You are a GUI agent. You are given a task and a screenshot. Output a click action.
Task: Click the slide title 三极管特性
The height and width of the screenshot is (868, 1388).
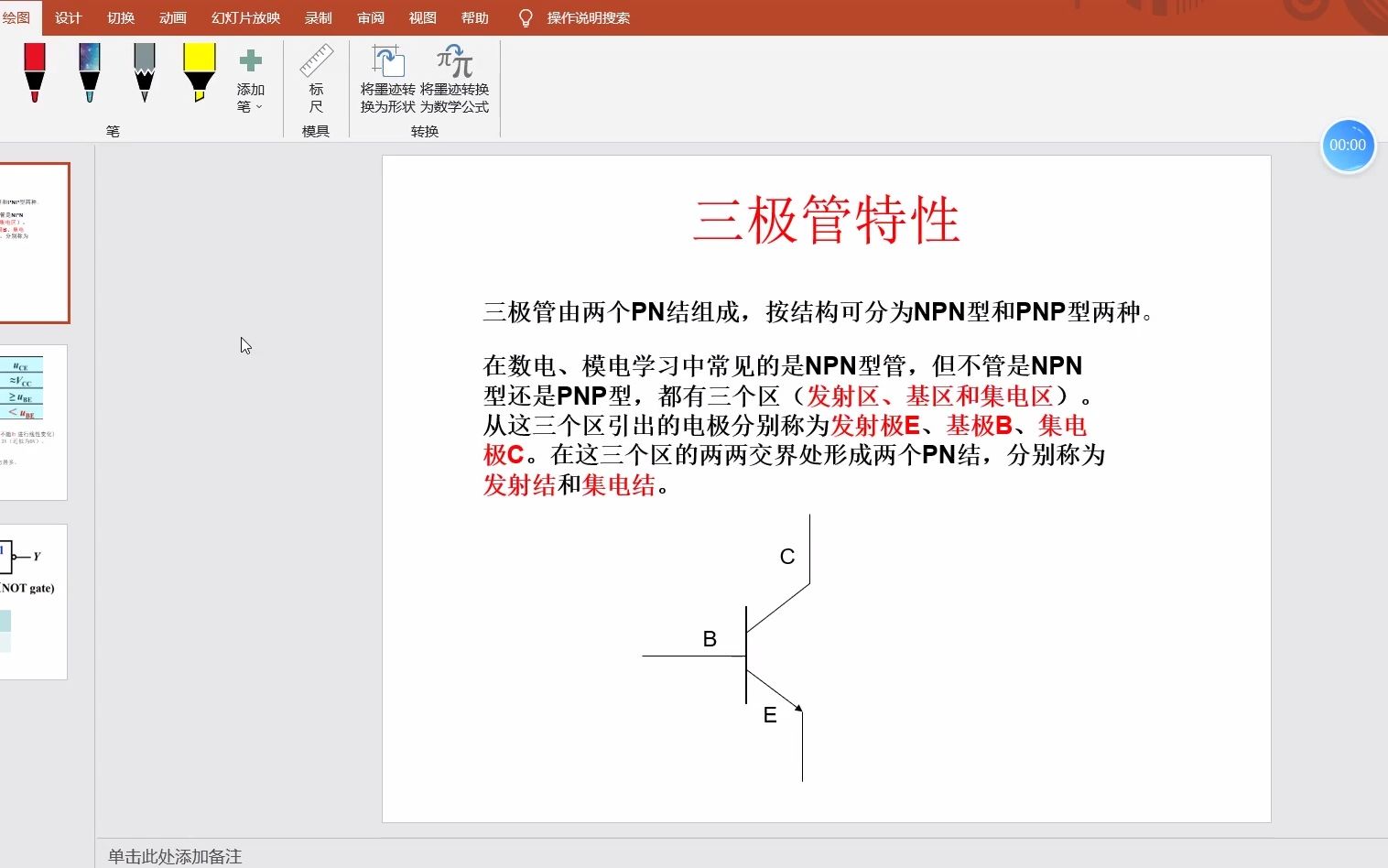tap(826, 221)
